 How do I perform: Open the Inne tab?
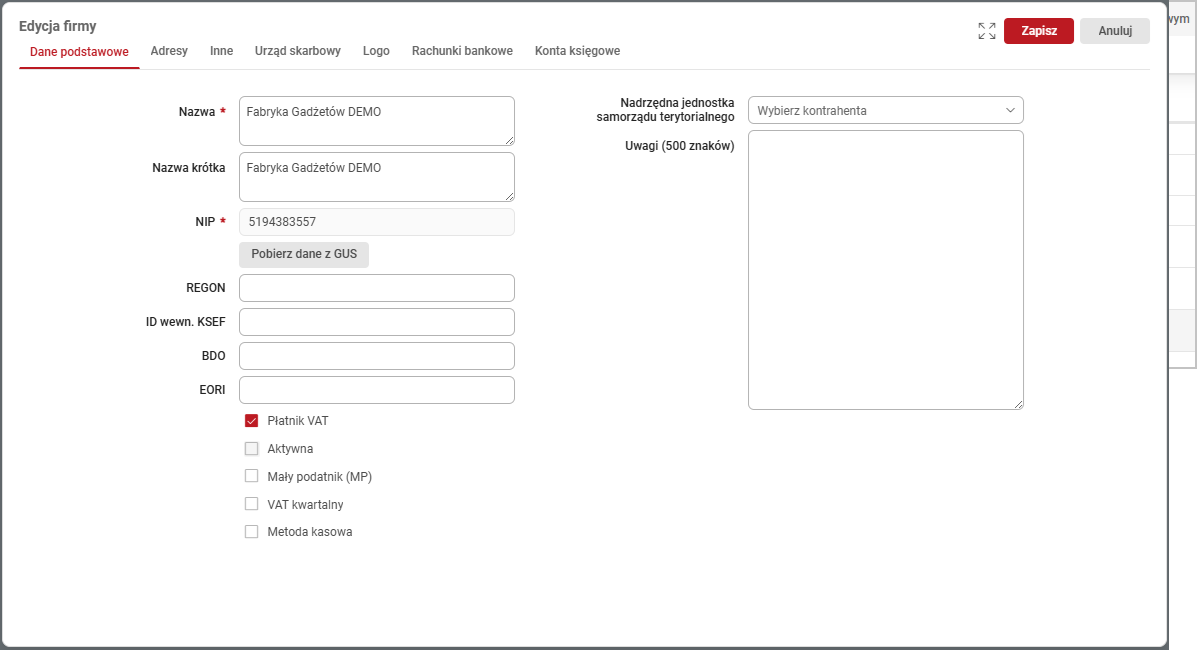221,51
